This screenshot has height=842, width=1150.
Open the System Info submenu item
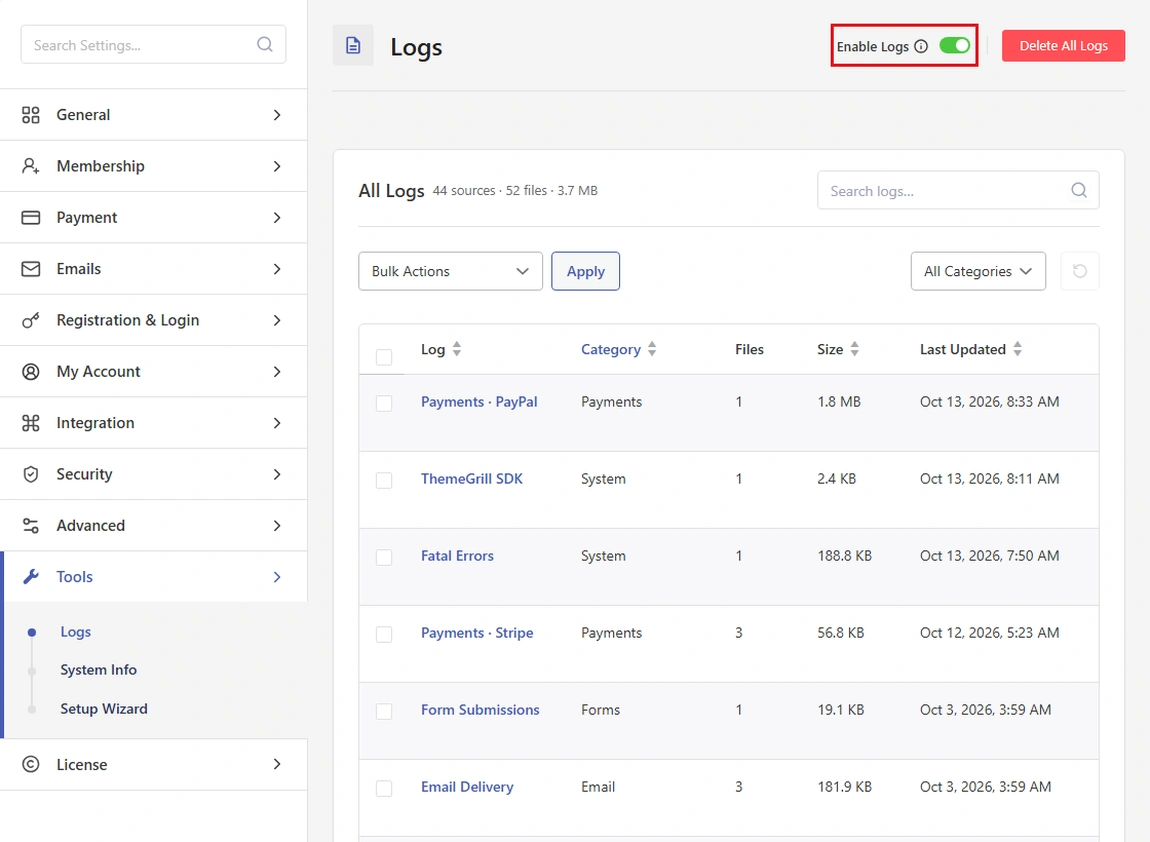coord(98,670)
